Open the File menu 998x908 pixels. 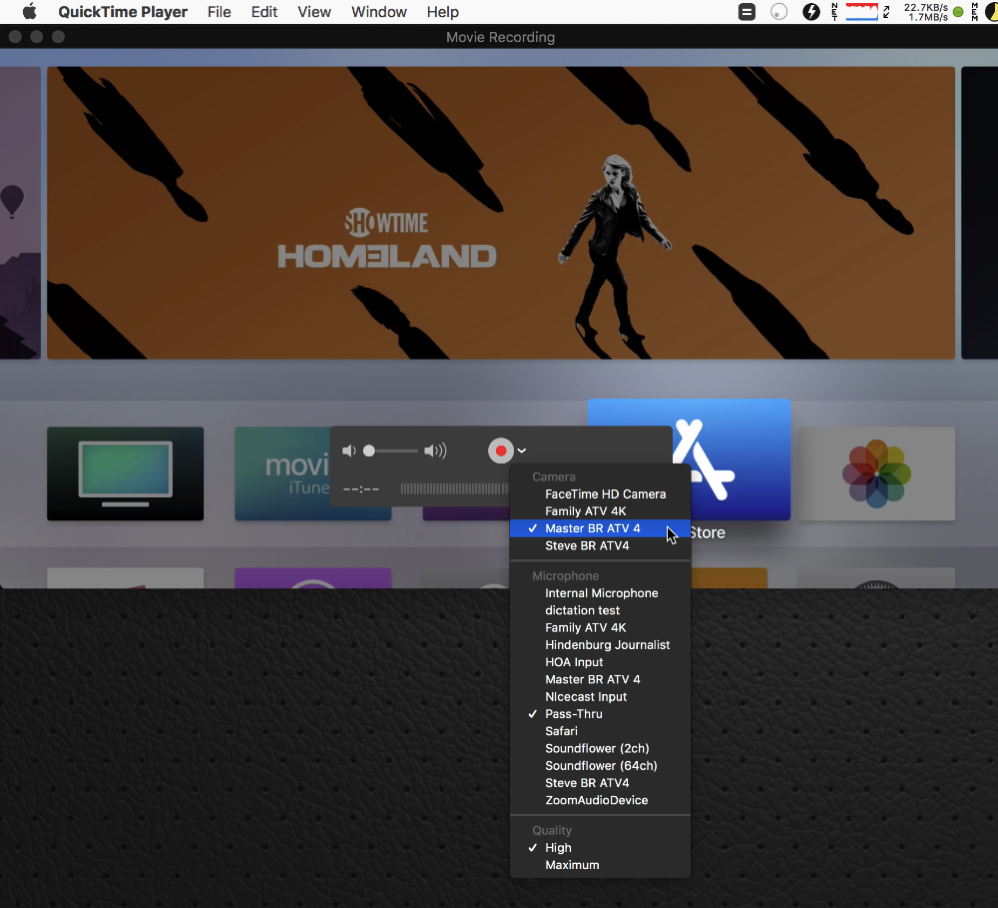pos(219,12)
